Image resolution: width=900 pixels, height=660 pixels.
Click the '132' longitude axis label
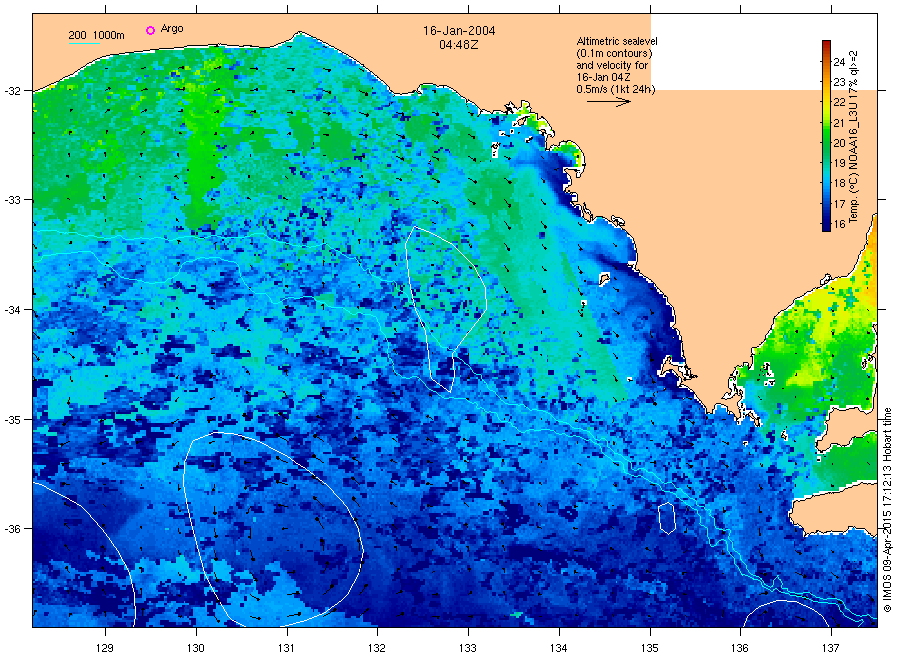pyautogui.click(x=377, y=648)
